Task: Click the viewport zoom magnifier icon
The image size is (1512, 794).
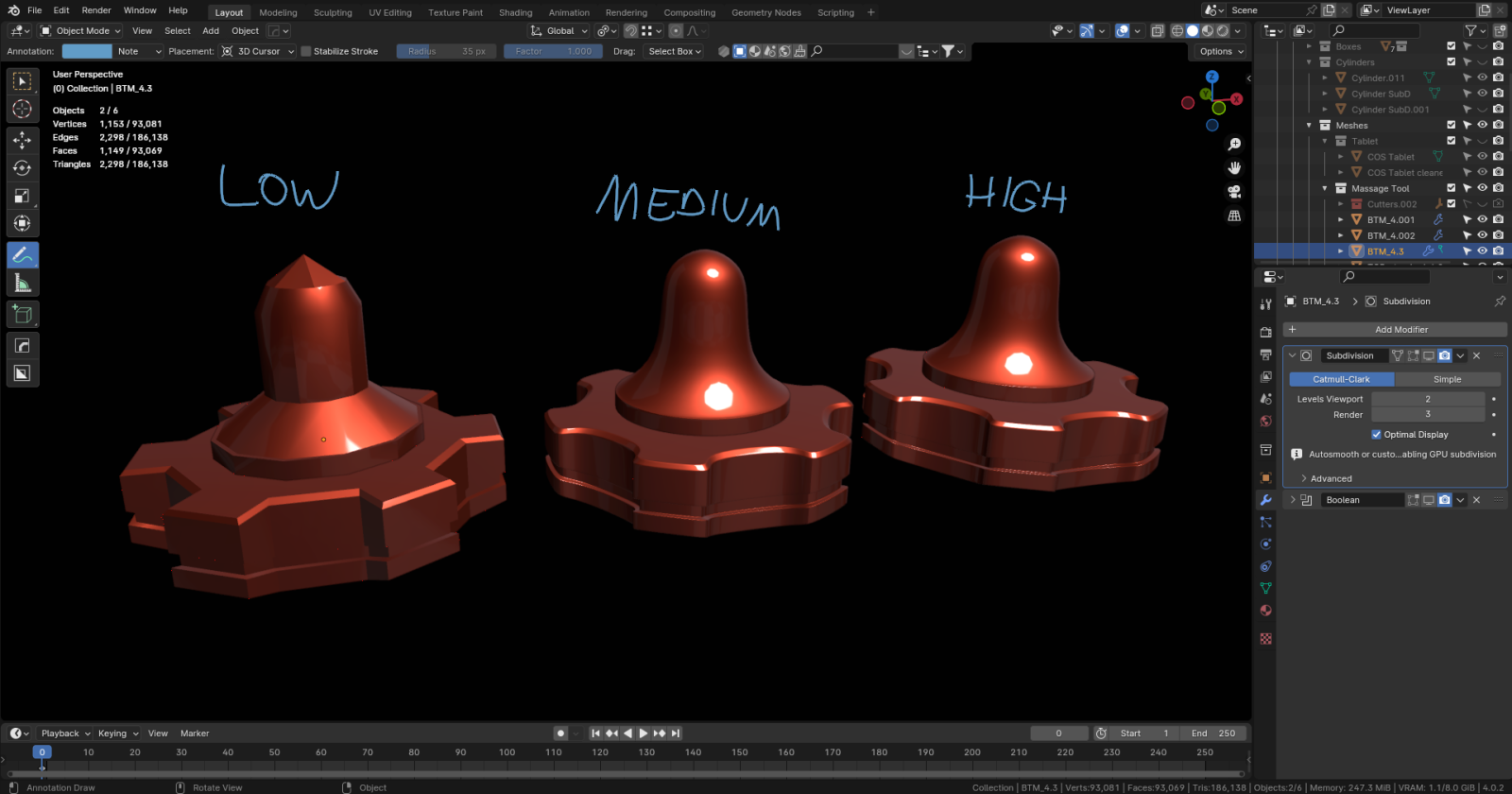Action: (1234, 145)
